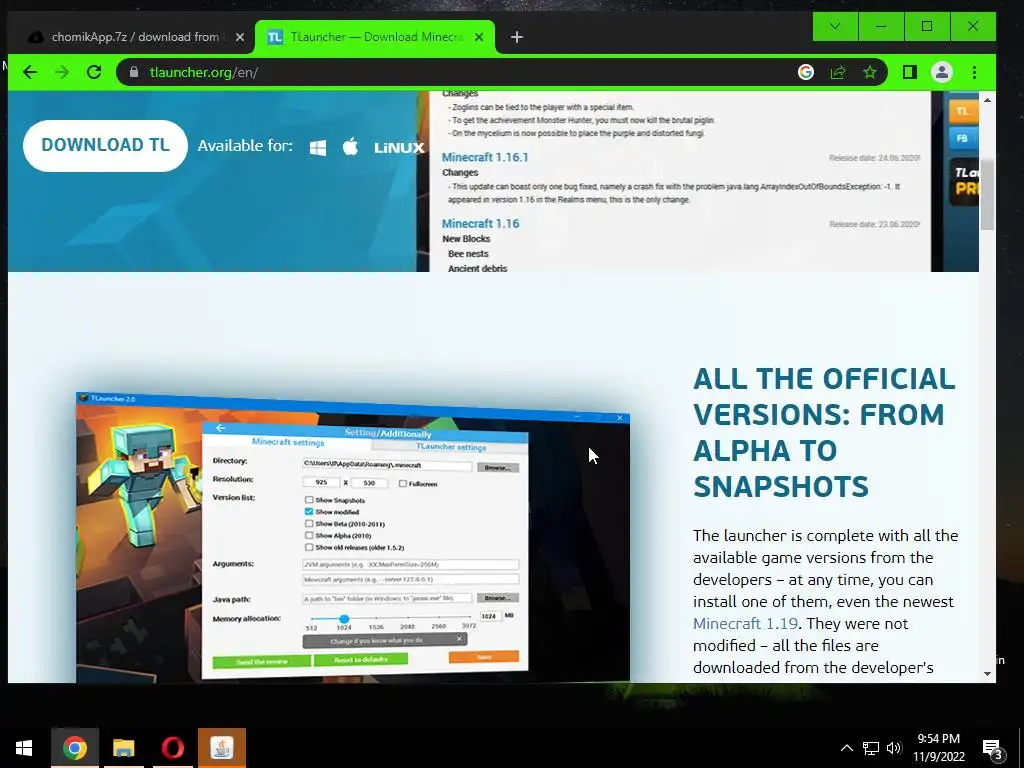Open a new tab with the plus button
Viewport: 1024px width, 768px height.
coord(517,37)
